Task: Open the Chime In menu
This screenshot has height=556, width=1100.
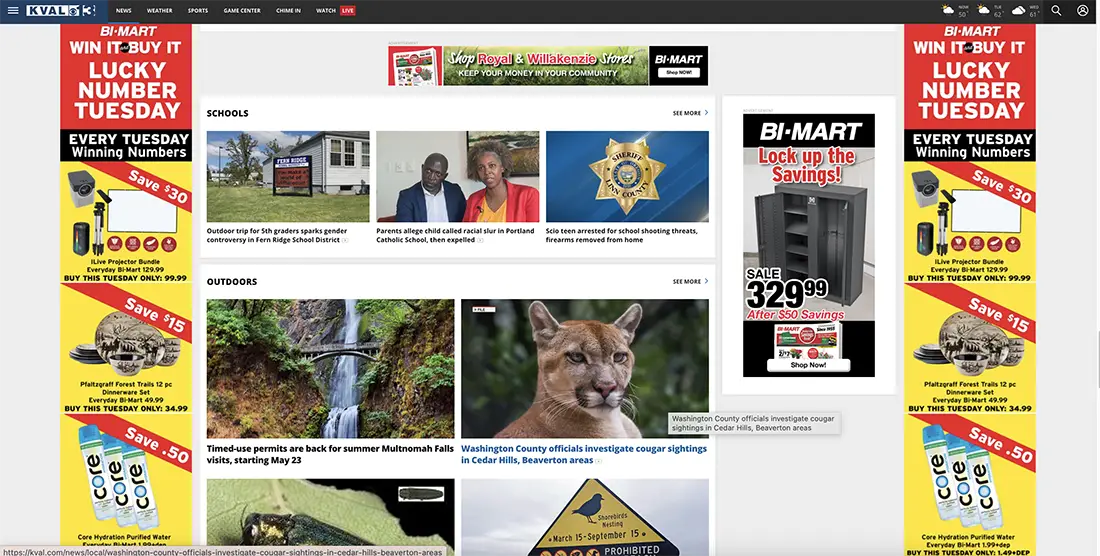Action: (x=288, y=11)
